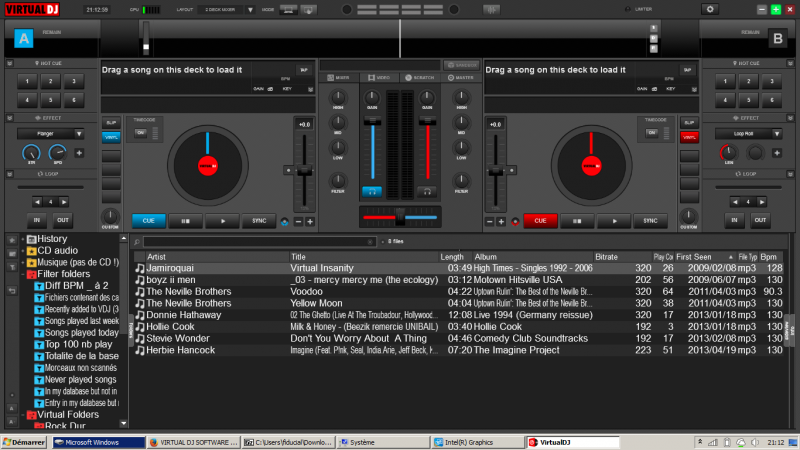The height and width of the screenshot is (450, 800).
Task: Click the pitch minus button on deck A
Action: [x=298, y=221]
